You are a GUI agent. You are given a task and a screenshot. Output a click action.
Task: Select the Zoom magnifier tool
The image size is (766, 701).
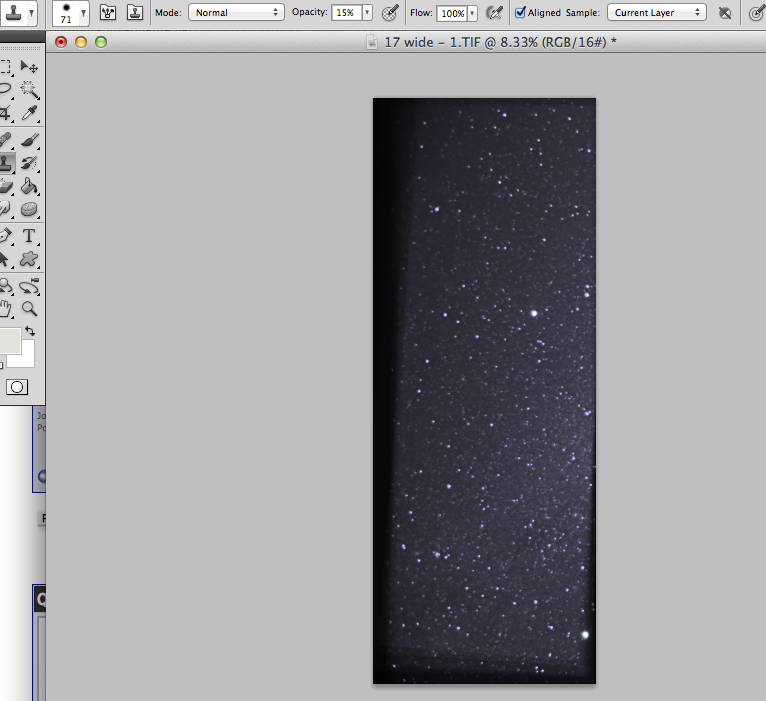click(x=29, y=309)
